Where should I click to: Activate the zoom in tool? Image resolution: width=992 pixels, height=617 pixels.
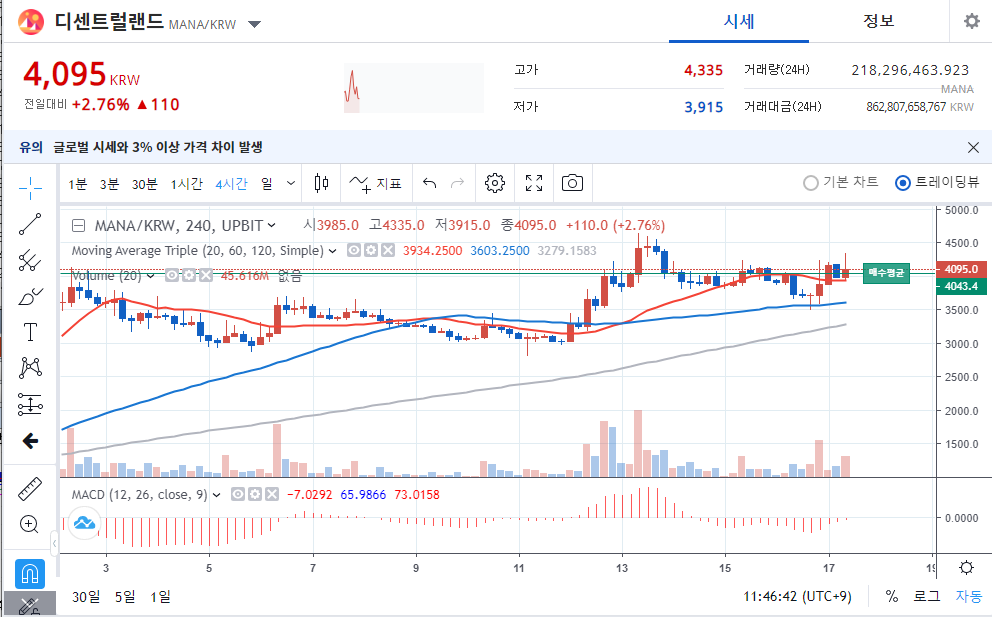(x=30, y=524)
